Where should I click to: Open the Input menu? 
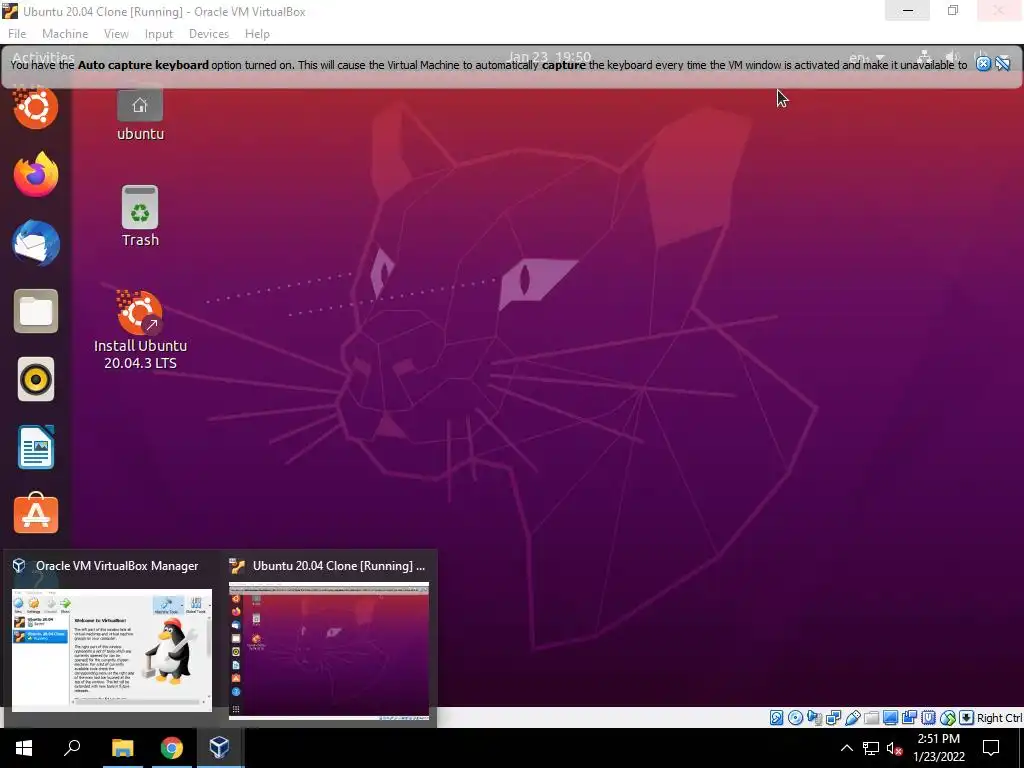[159, 34]
